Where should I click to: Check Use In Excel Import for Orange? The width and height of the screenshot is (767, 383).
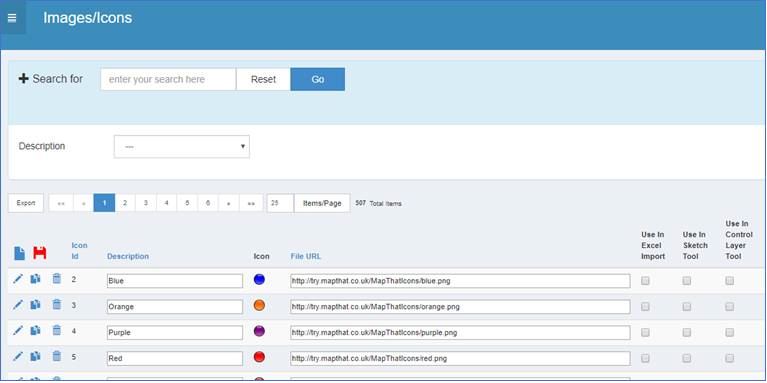(x=645, y=307)
